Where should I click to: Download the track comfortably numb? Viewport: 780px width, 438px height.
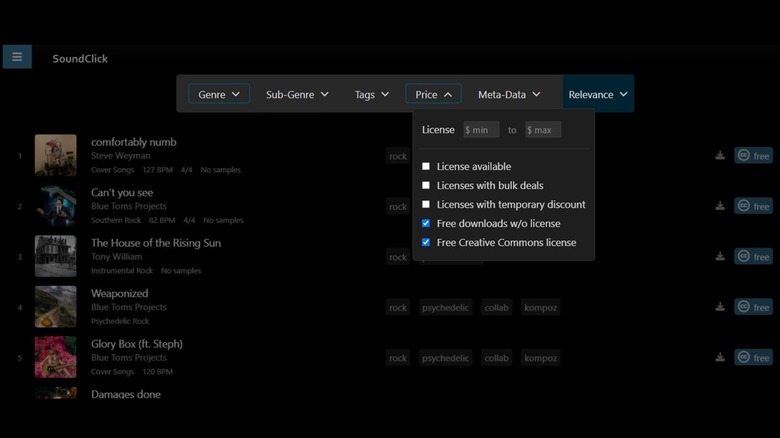coord(719,155)
